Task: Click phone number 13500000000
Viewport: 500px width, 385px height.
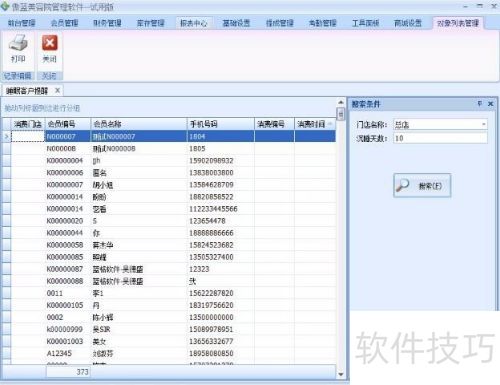Action: (x=211, y=317)
